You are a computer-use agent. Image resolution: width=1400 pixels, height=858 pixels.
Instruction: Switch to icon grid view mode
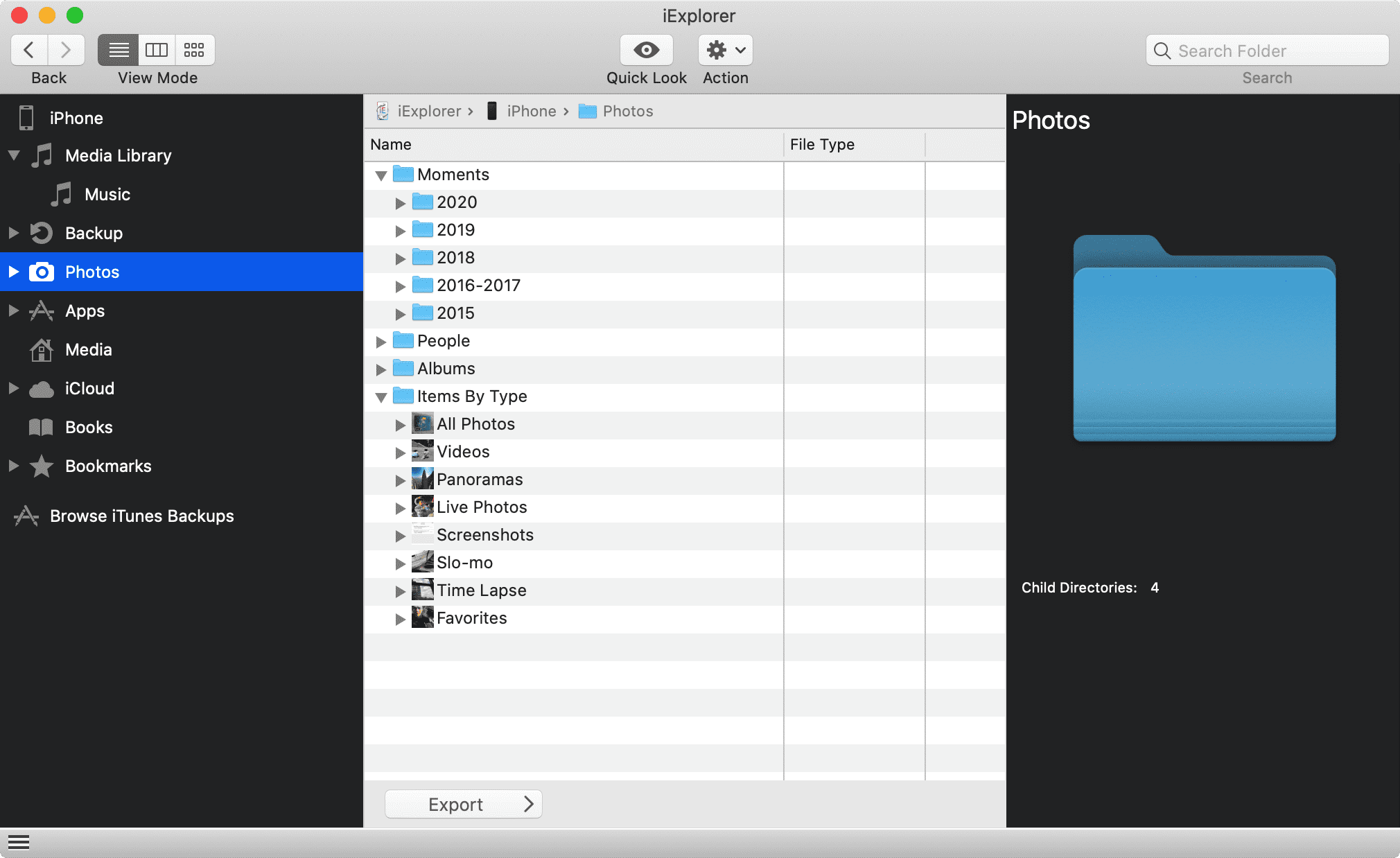[x=194, y=50]
